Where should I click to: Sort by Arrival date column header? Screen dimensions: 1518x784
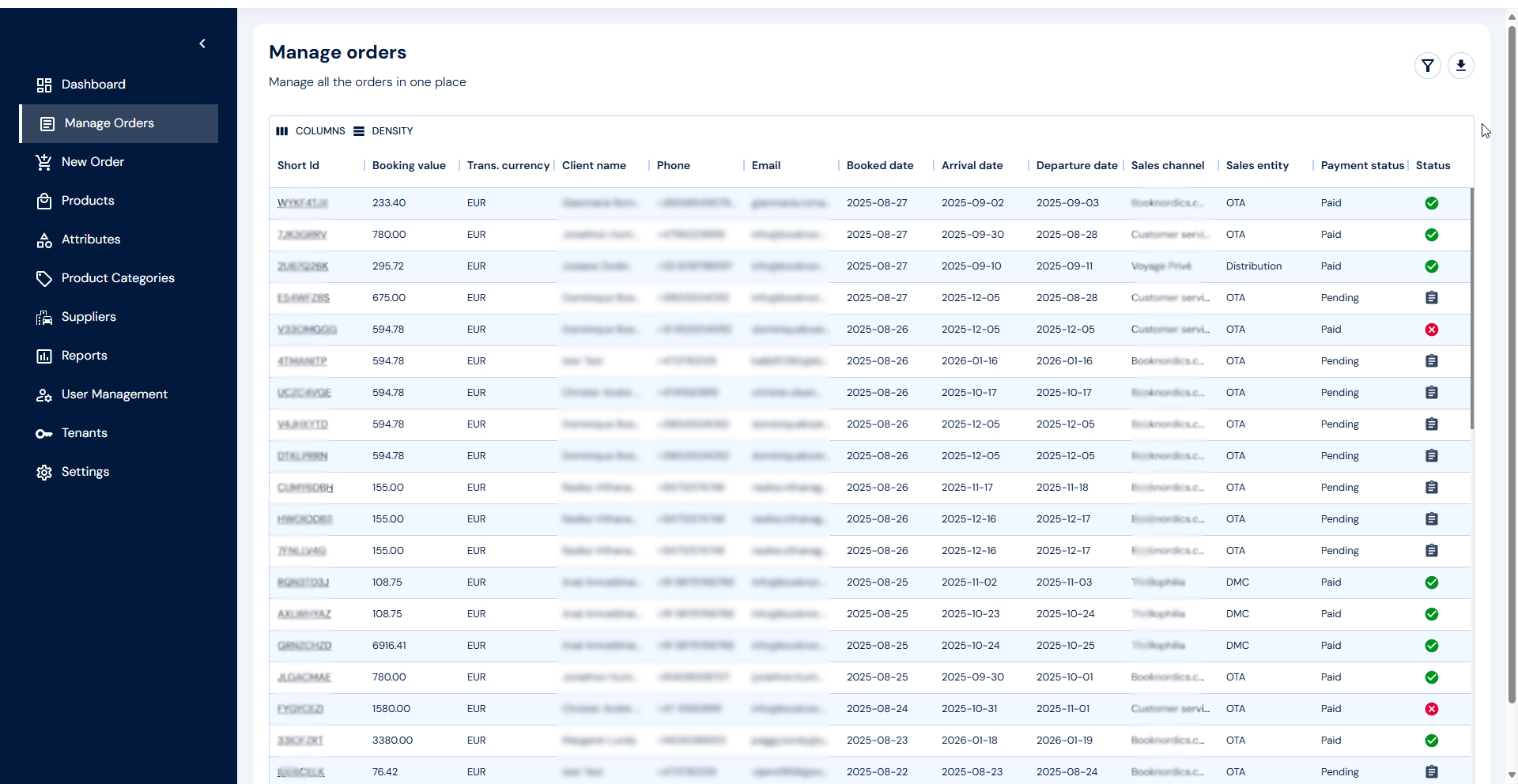972,166
